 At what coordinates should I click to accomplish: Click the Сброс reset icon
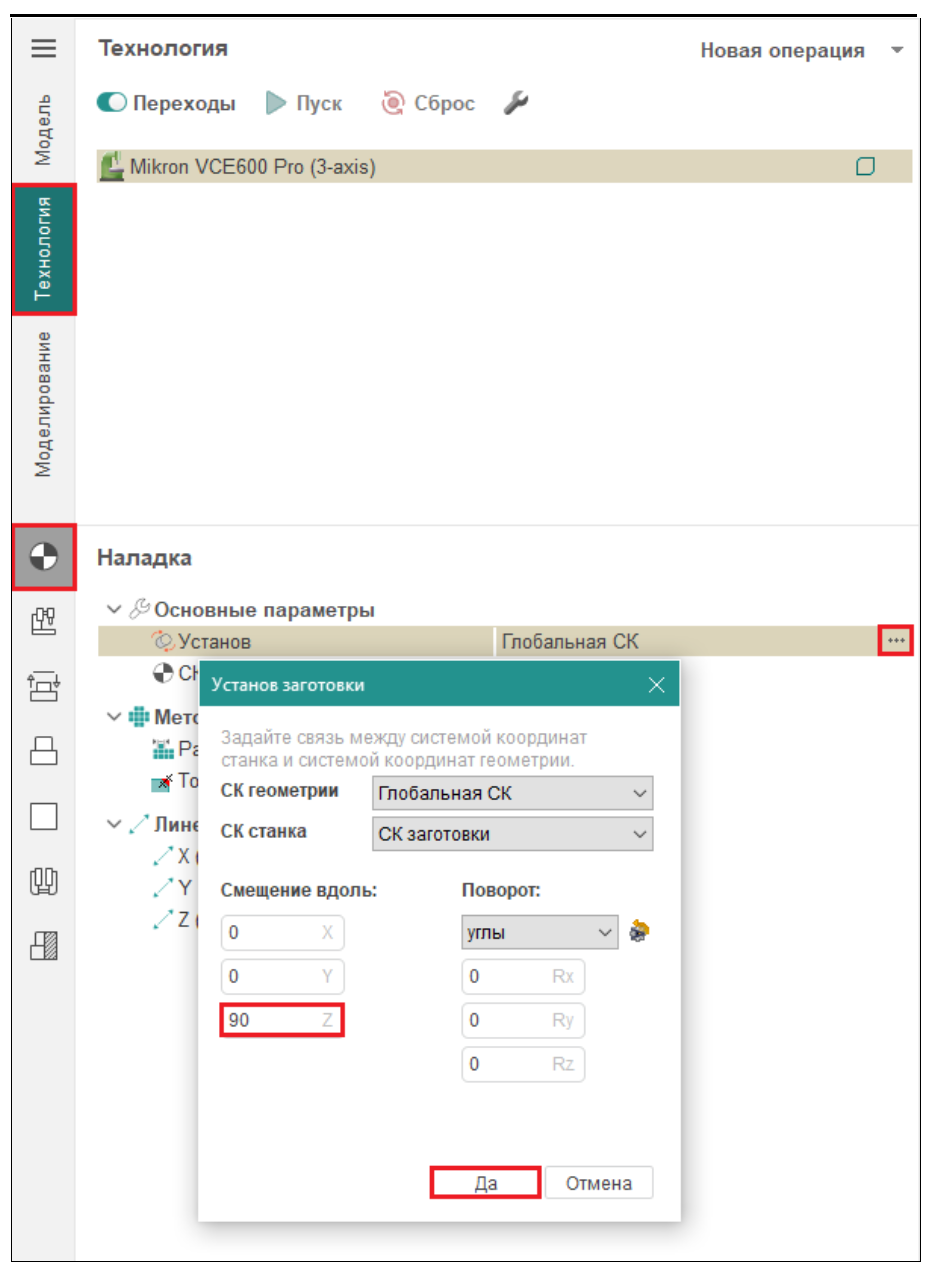click(x=394, y=104)
